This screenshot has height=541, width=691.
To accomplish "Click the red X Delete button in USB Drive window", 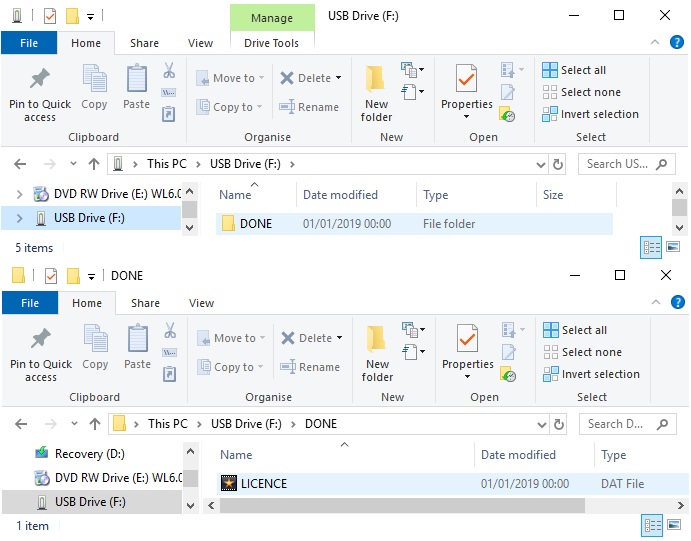I will [x=309, y=78].
